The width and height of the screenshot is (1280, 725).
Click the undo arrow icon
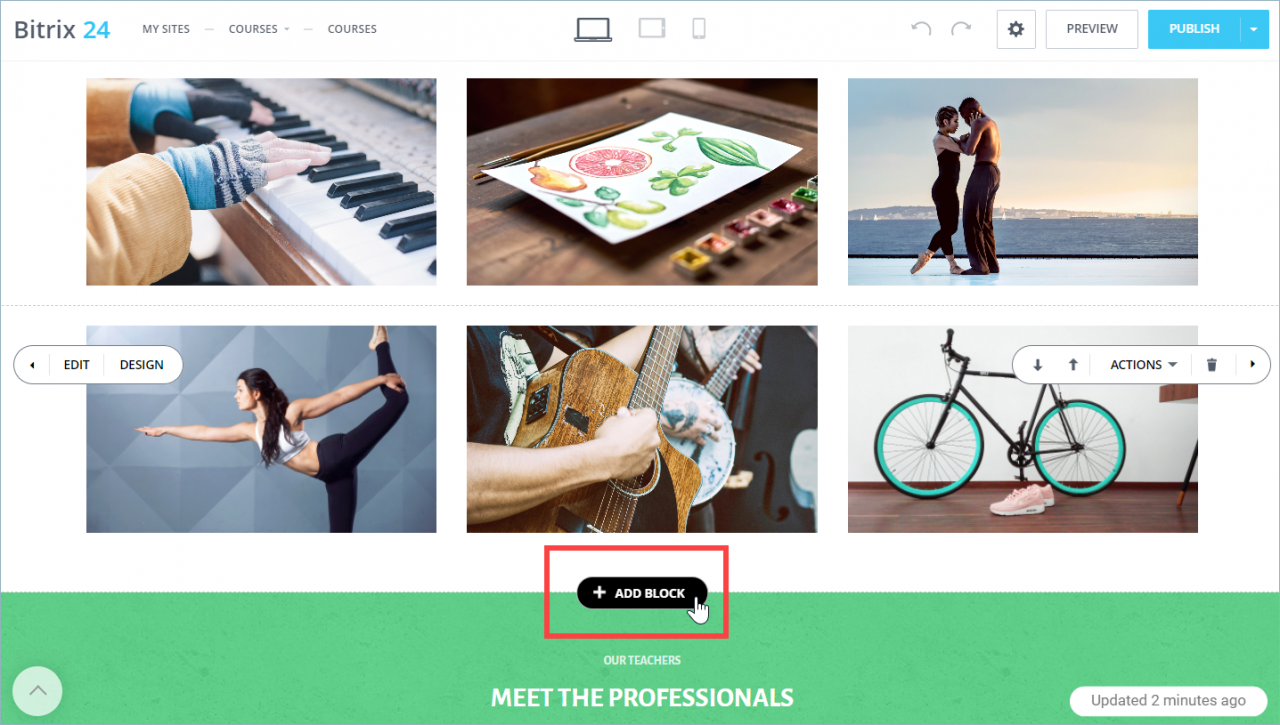(921, 29)
